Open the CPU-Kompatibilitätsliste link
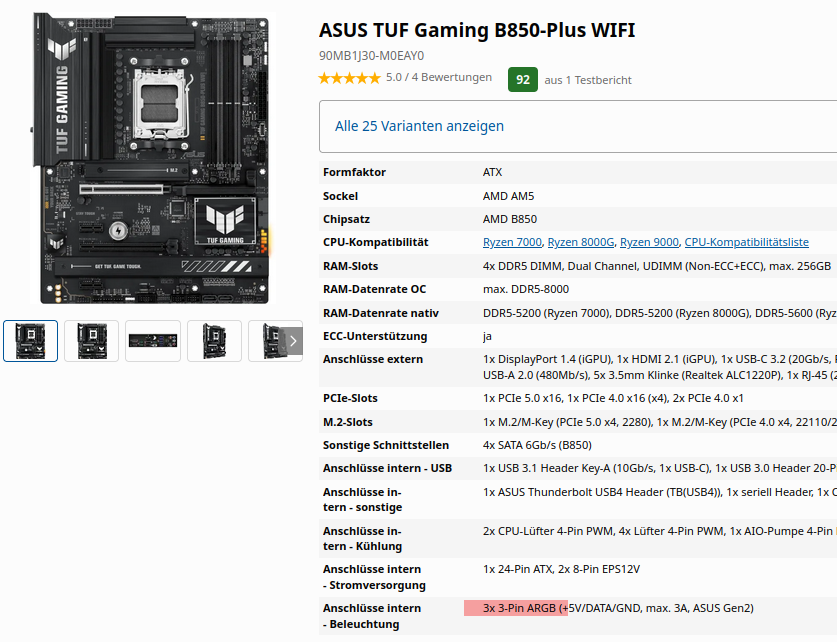This screenshot has height=642, width=837. 746,242
